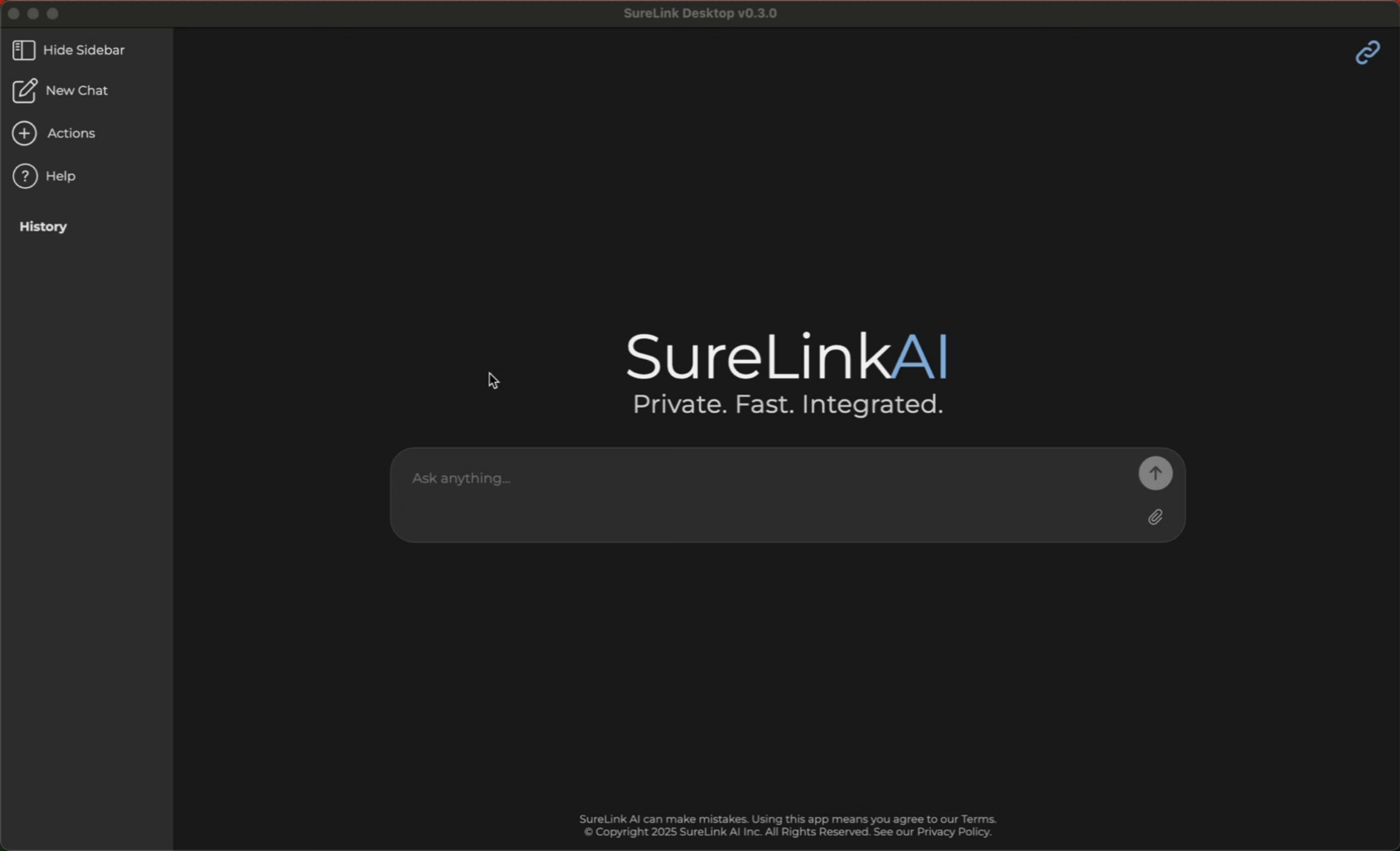The height and width of the screenshot is (851, 1400).
Task: Click the 'Private. Fast. Integrated.' tagline
Action: pyautogui.click(x=787, y=404)
